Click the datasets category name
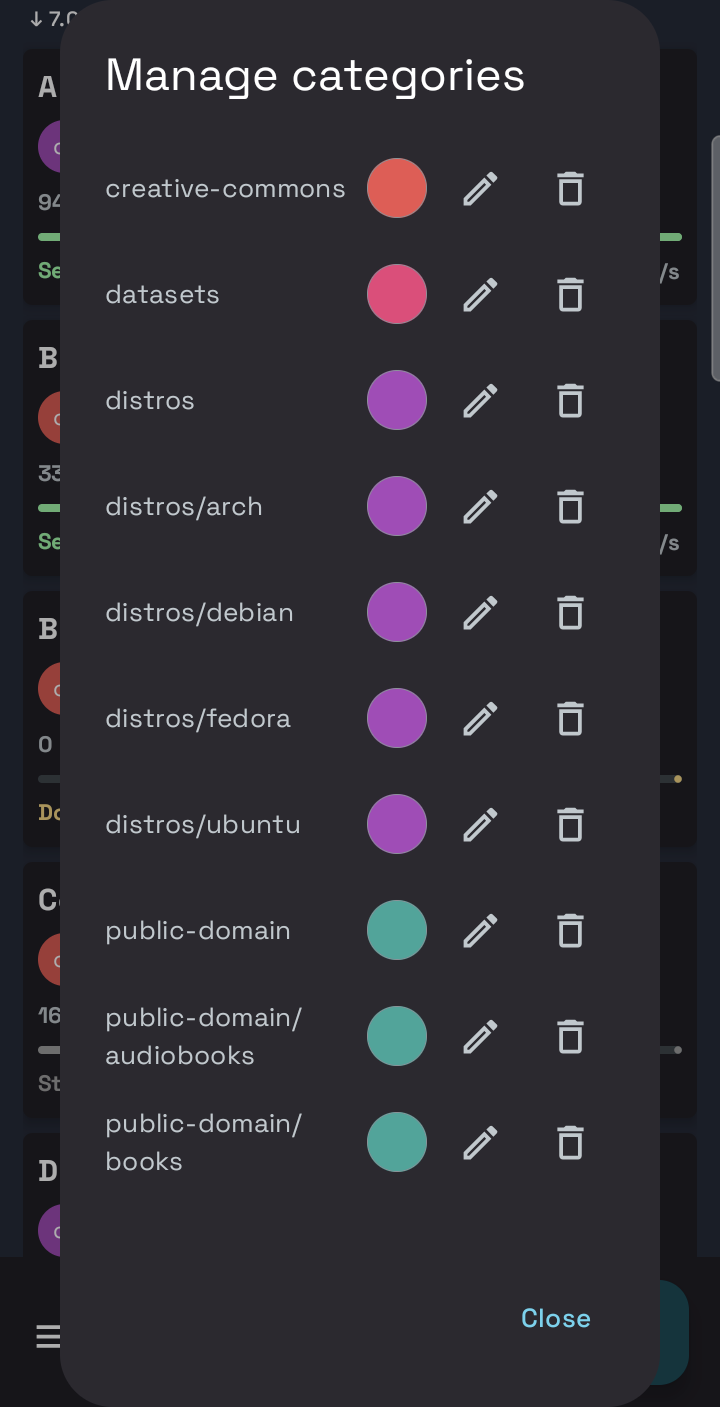Image resolution: width=720 pixels, height=1407 pixels. click(162, 294)
